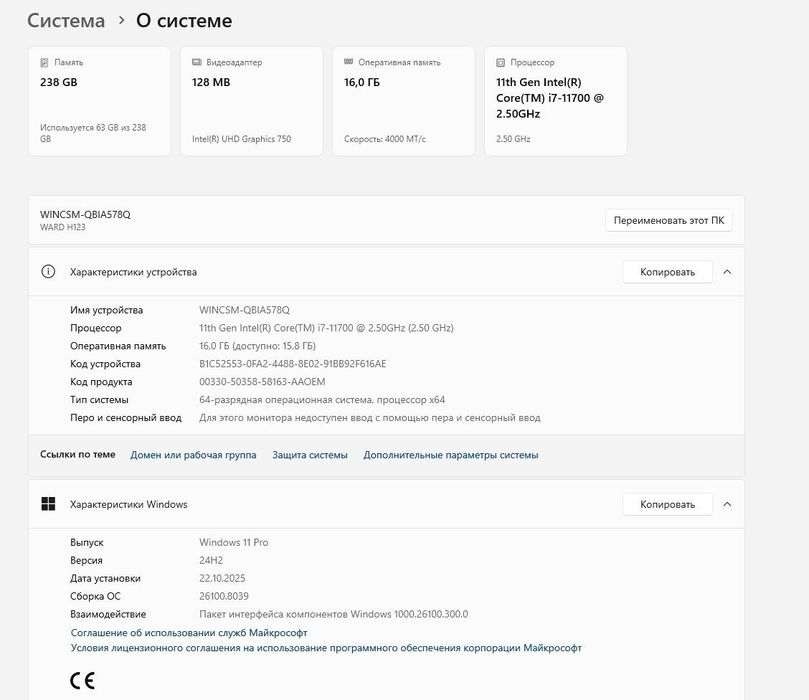Copy the device specifications
The height and width of the screenshot is (700, 809).
[667, 272]
